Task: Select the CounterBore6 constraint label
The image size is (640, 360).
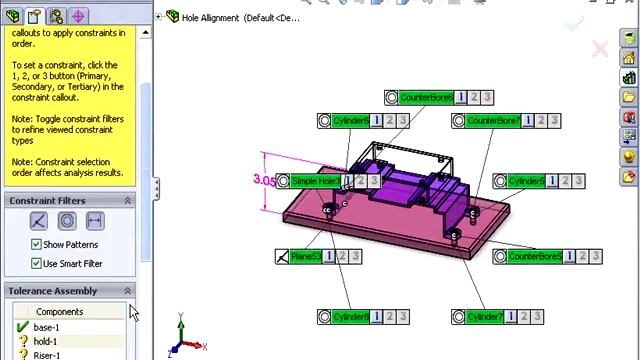Action: point(426,98)
